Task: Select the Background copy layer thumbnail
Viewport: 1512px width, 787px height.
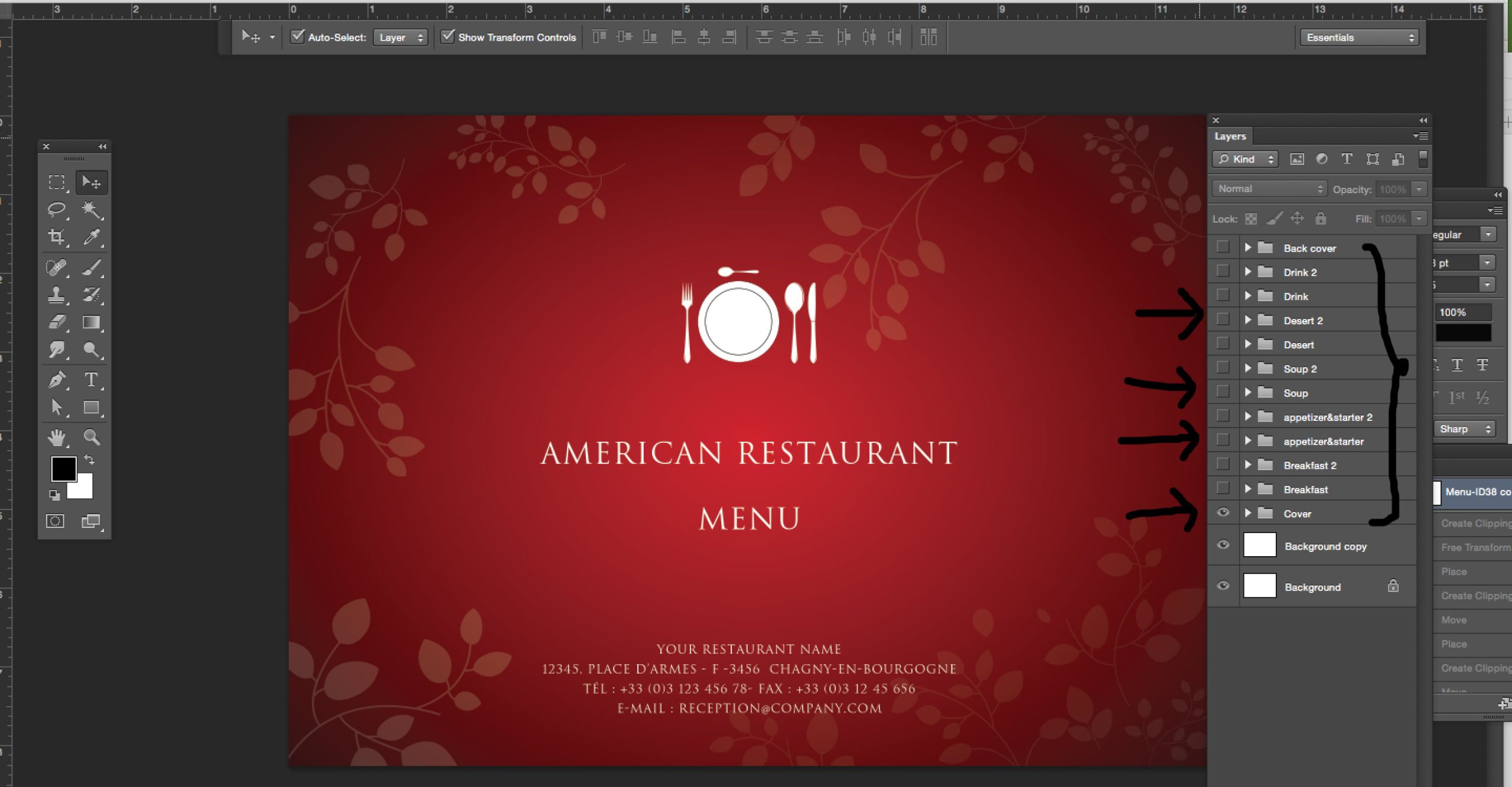Action: (1260, 544)
